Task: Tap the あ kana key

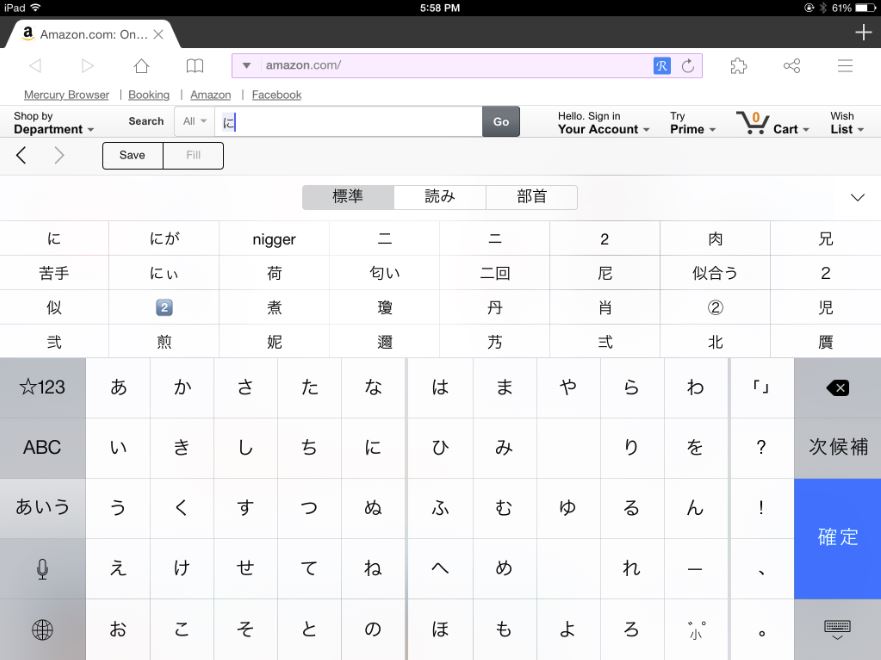Action: pyautogui.click(x=118, y=388)
